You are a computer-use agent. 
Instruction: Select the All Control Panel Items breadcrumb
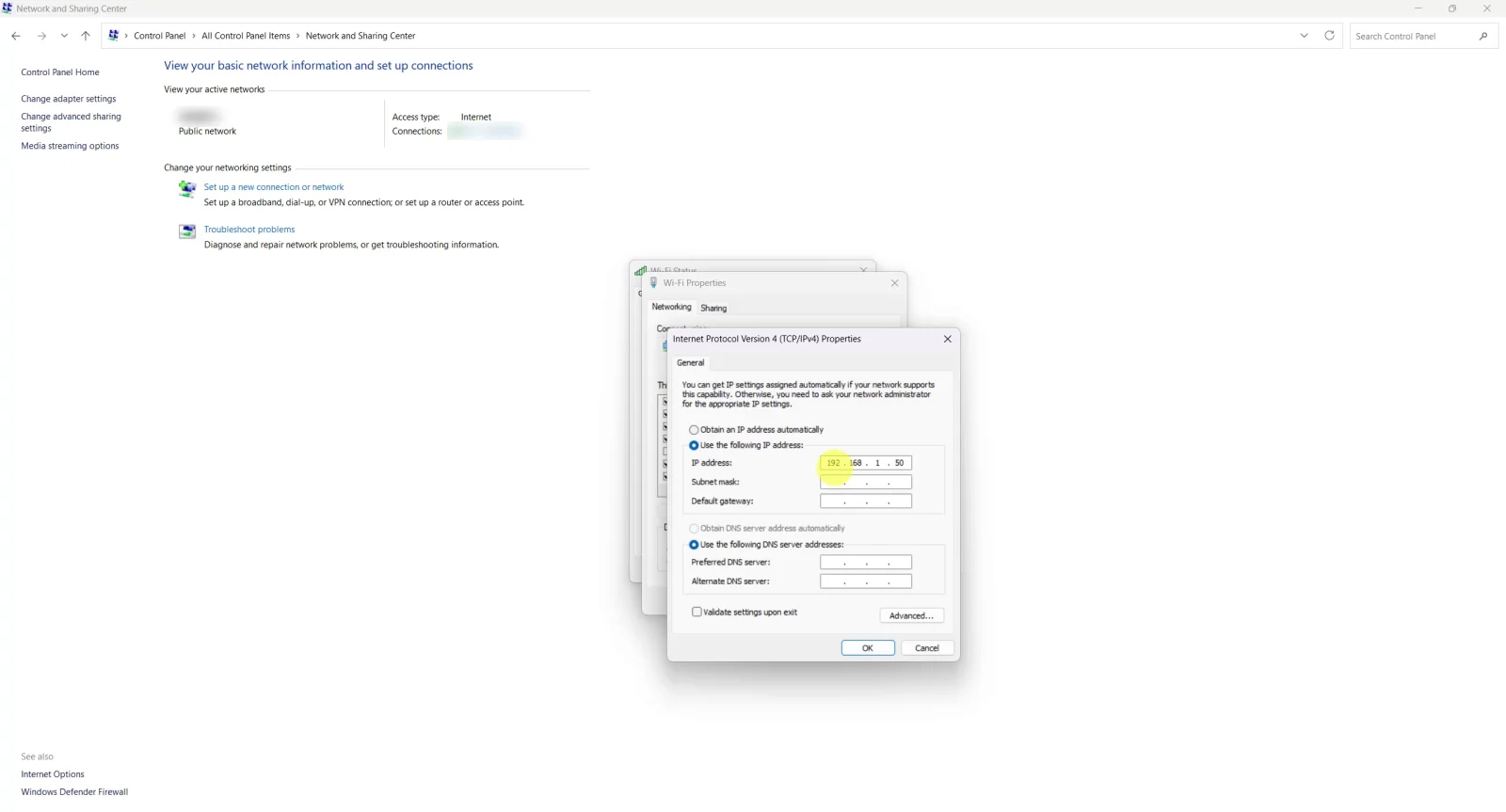[246, 36]
